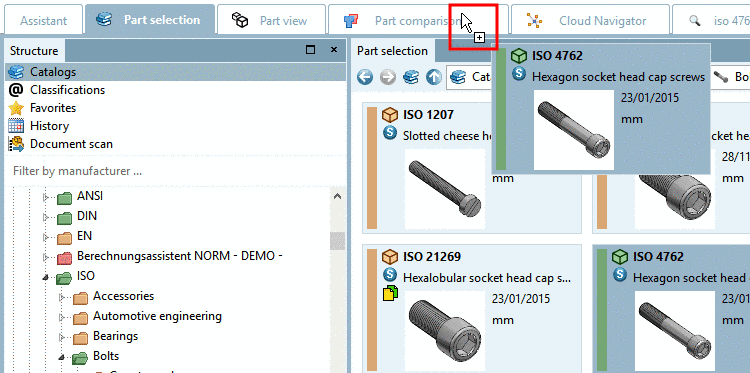Click the catalogs home toolbar icon
The height and width of the screenshot is (373, 750).
tap(411, 77)
